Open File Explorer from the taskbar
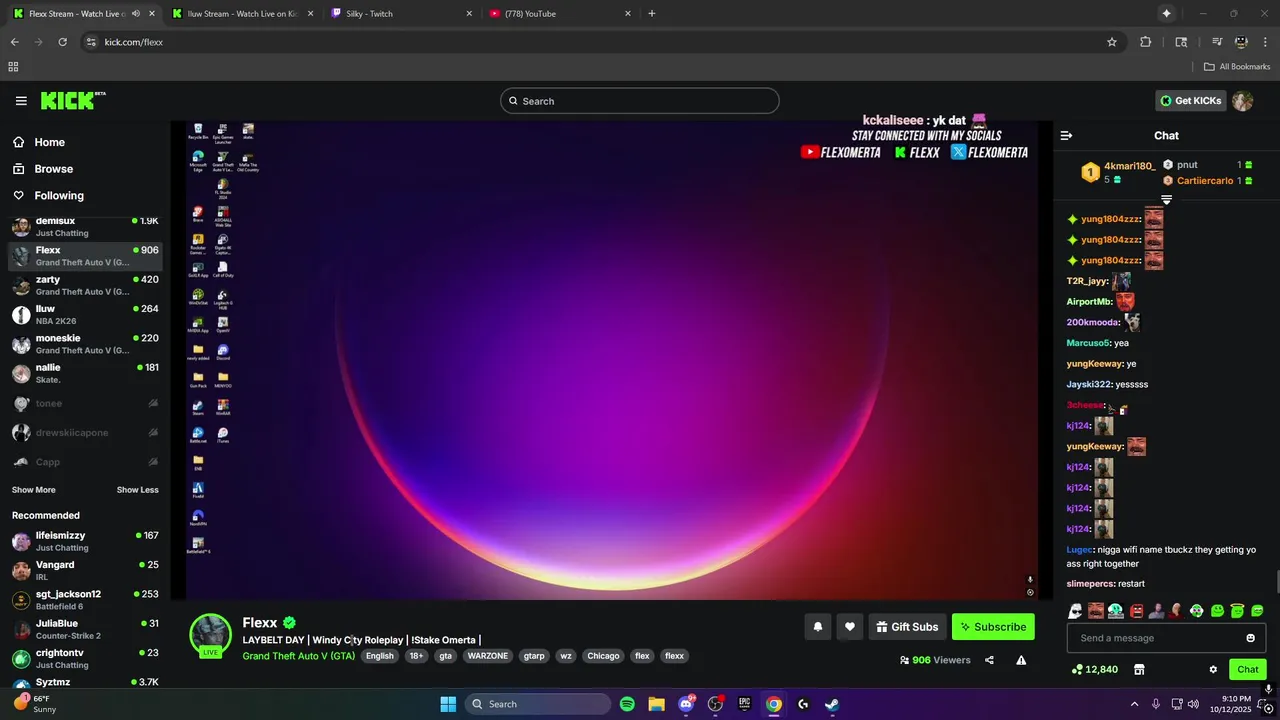 (656, 704)
